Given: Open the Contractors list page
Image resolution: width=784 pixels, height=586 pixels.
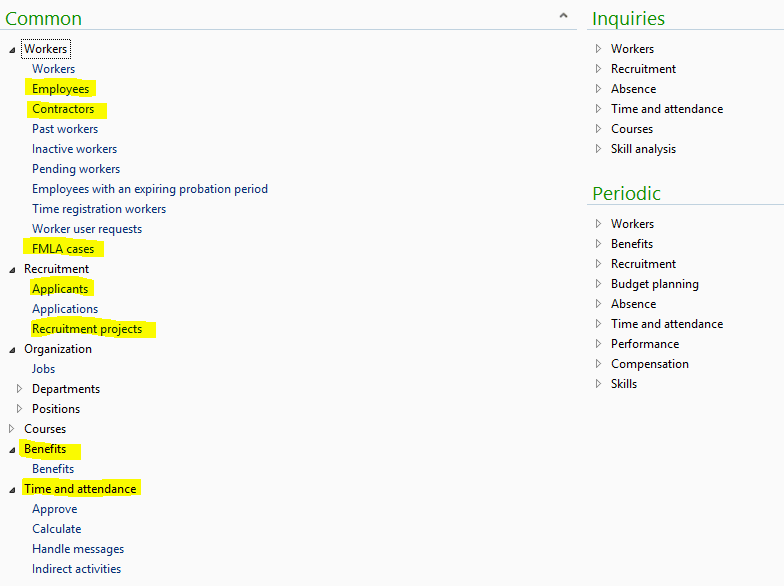Looking at the screenshot, I should (63, 109).
